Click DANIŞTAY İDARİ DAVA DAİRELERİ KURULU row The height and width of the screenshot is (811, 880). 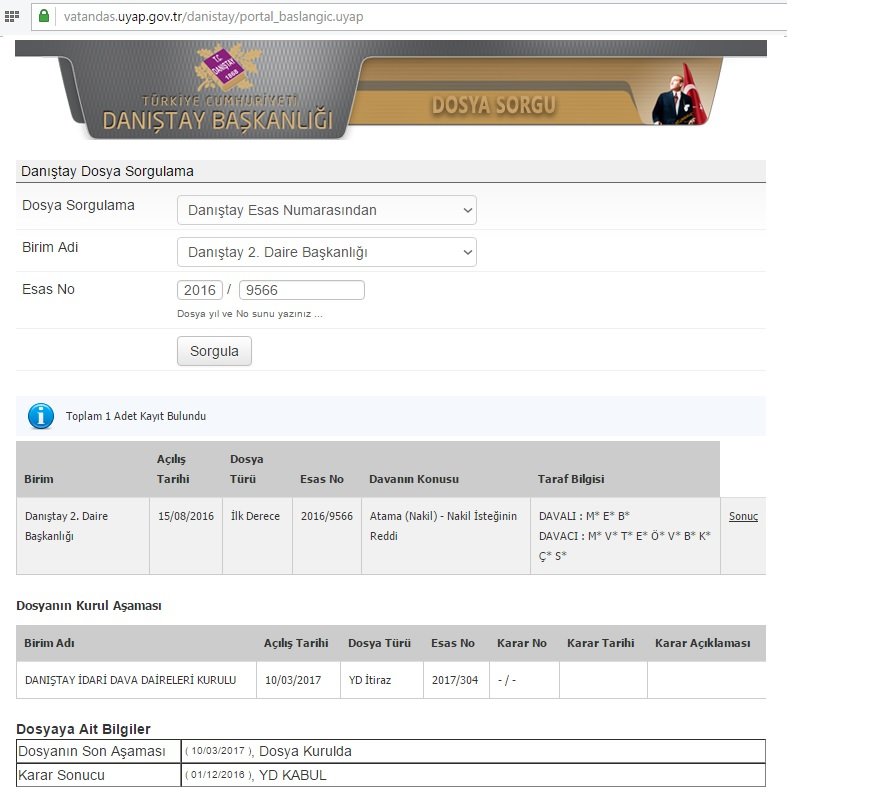coord(130,680)
